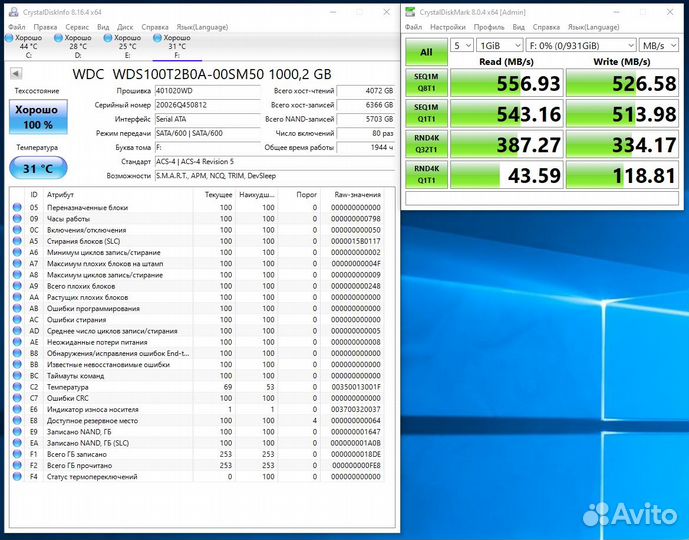Click the CrystalDiskMark title bar app icon
The height and width of the screenshot is (540, 689).
click(410, 12)
